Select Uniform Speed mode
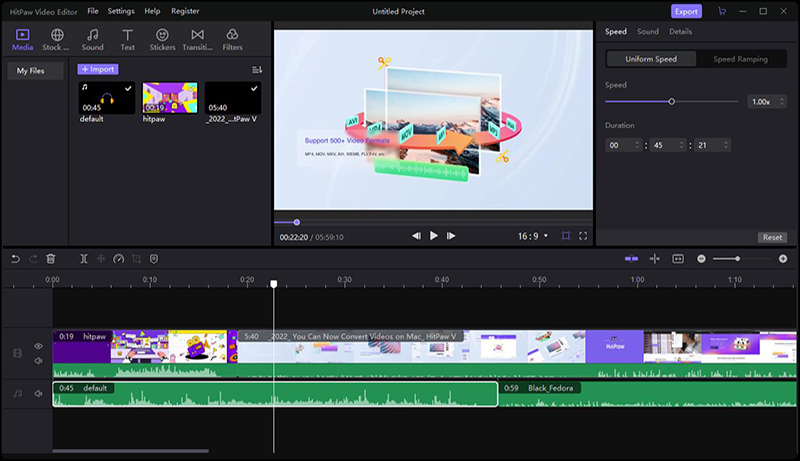This screenshot has height=461, width=800. [x=651, y=59]
